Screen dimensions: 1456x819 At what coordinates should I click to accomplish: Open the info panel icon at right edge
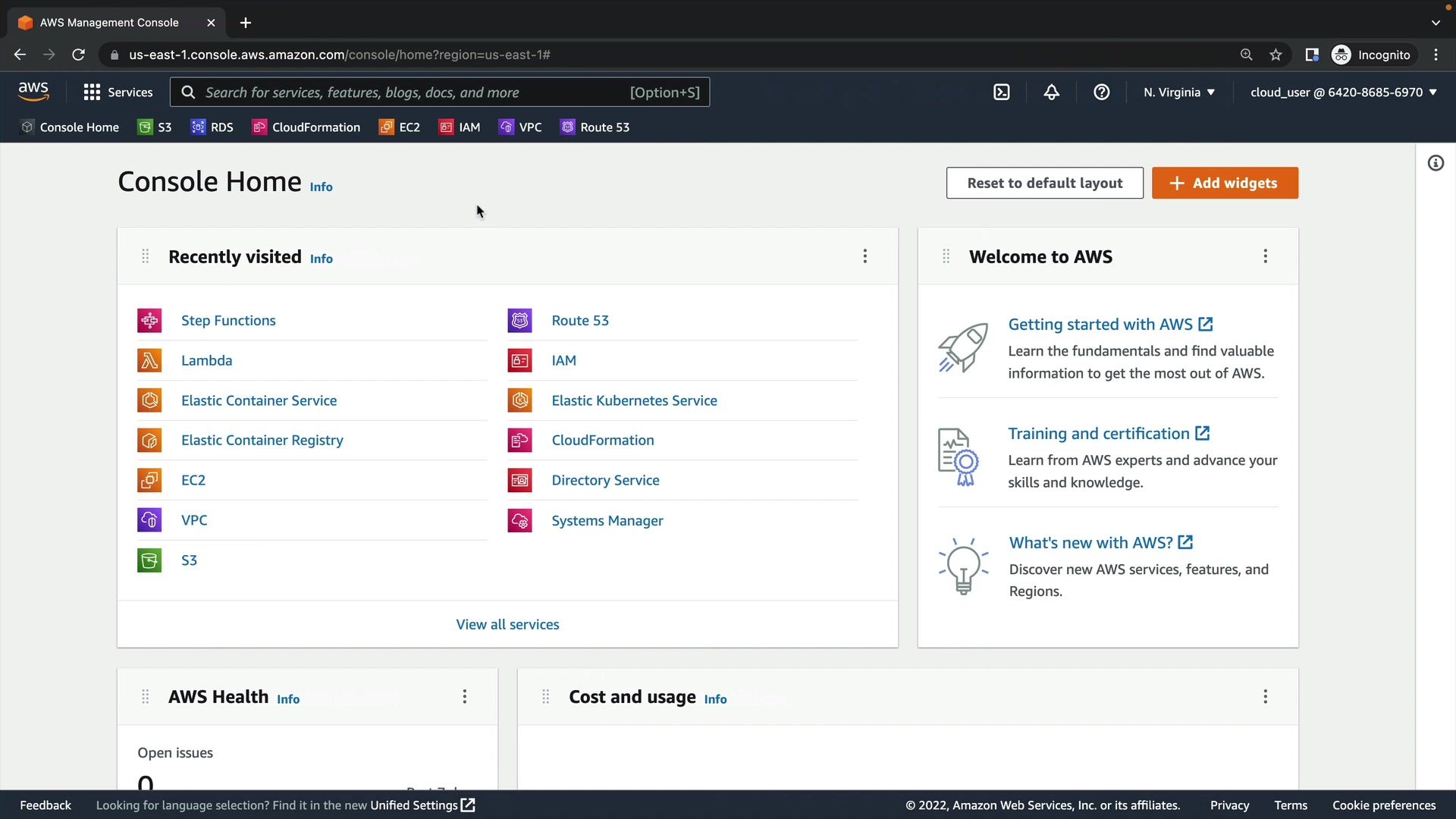click(1436, 163)
